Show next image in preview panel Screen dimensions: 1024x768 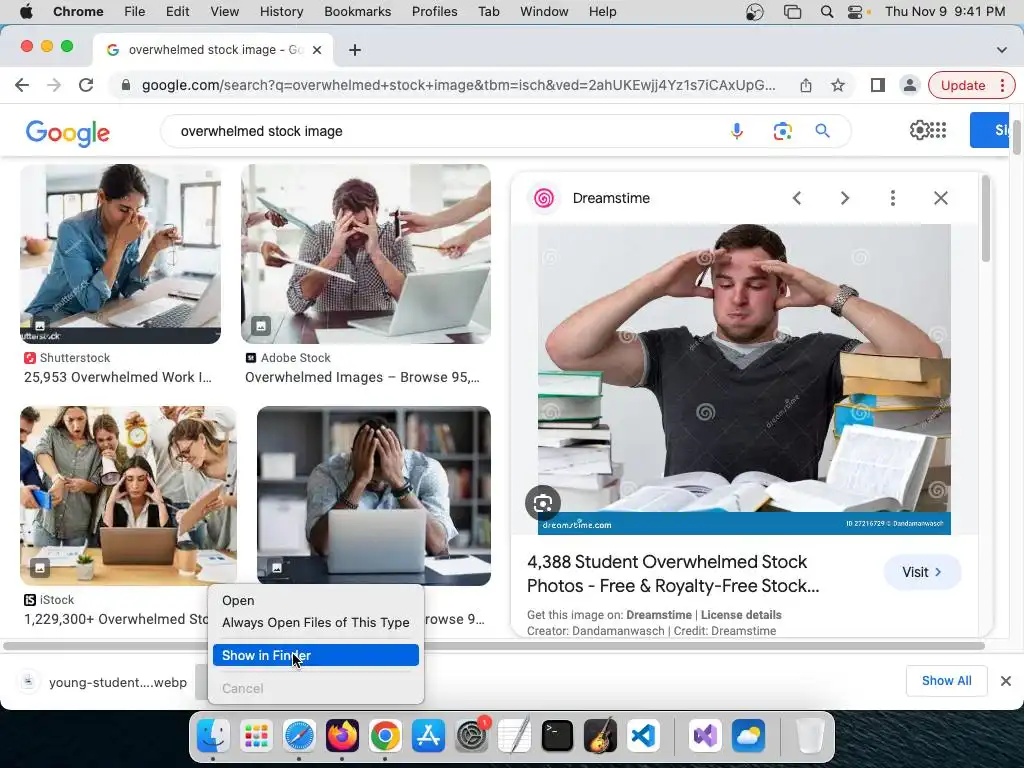point(844,198)
